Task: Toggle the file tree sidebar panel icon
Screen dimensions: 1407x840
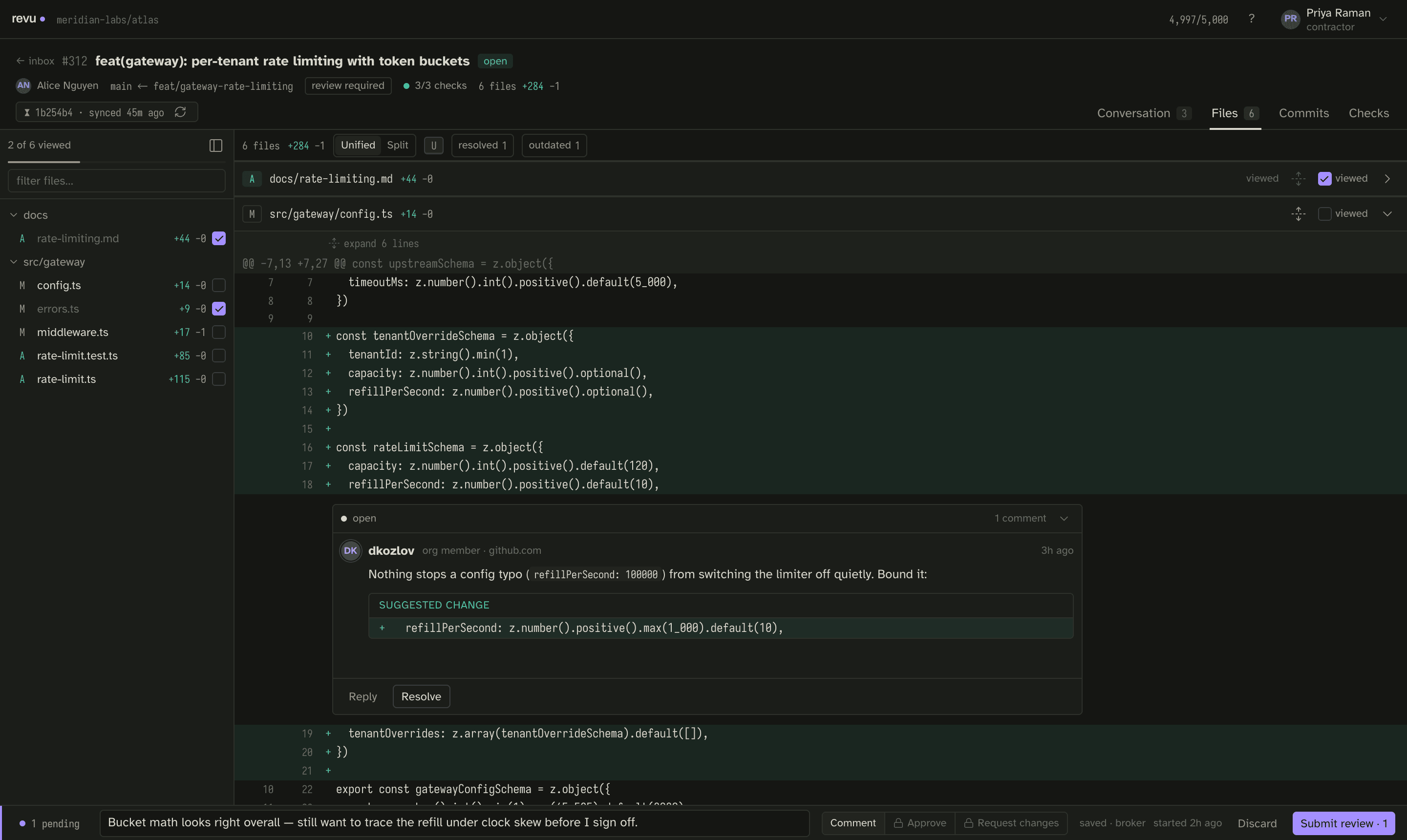Action: click(216, 146)
